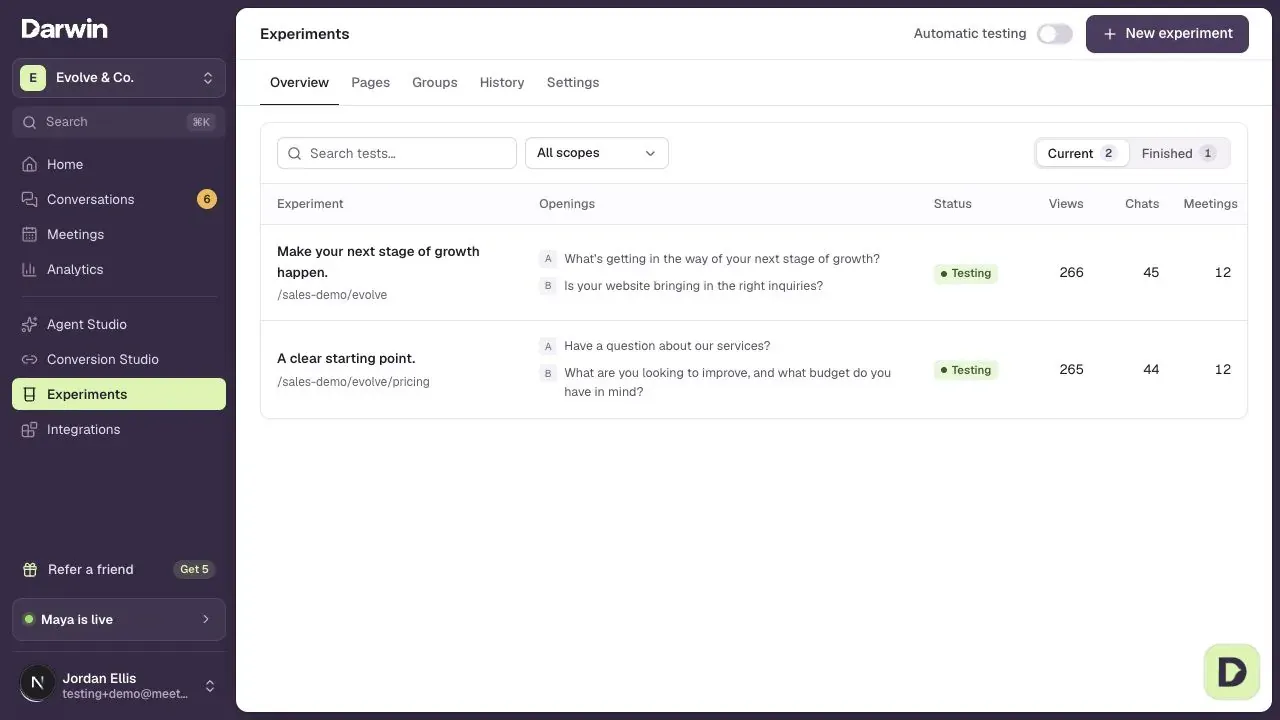This screenshot has height=720, width=1280.
Task: Open the 'Make your next stage of growth happen.' experiment
Action: pos(378,262)
